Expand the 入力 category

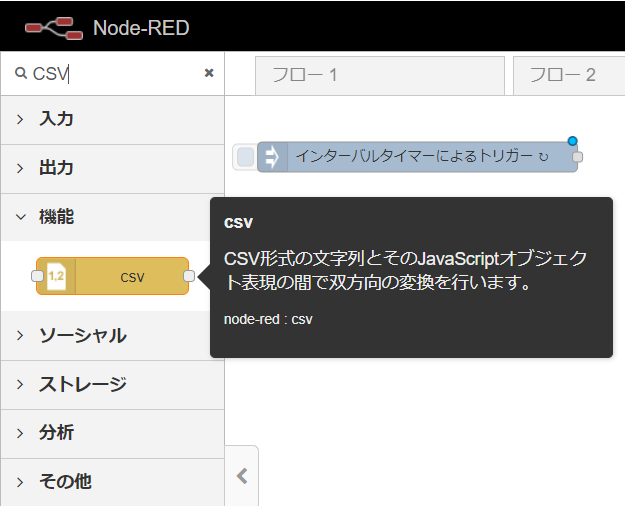click(112, 119)
